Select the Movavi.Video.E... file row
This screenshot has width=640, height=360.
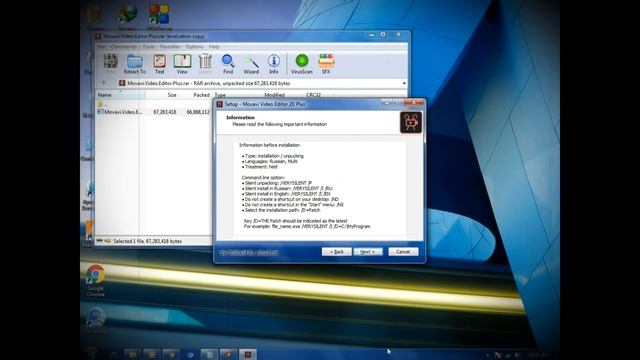(154, 112)
